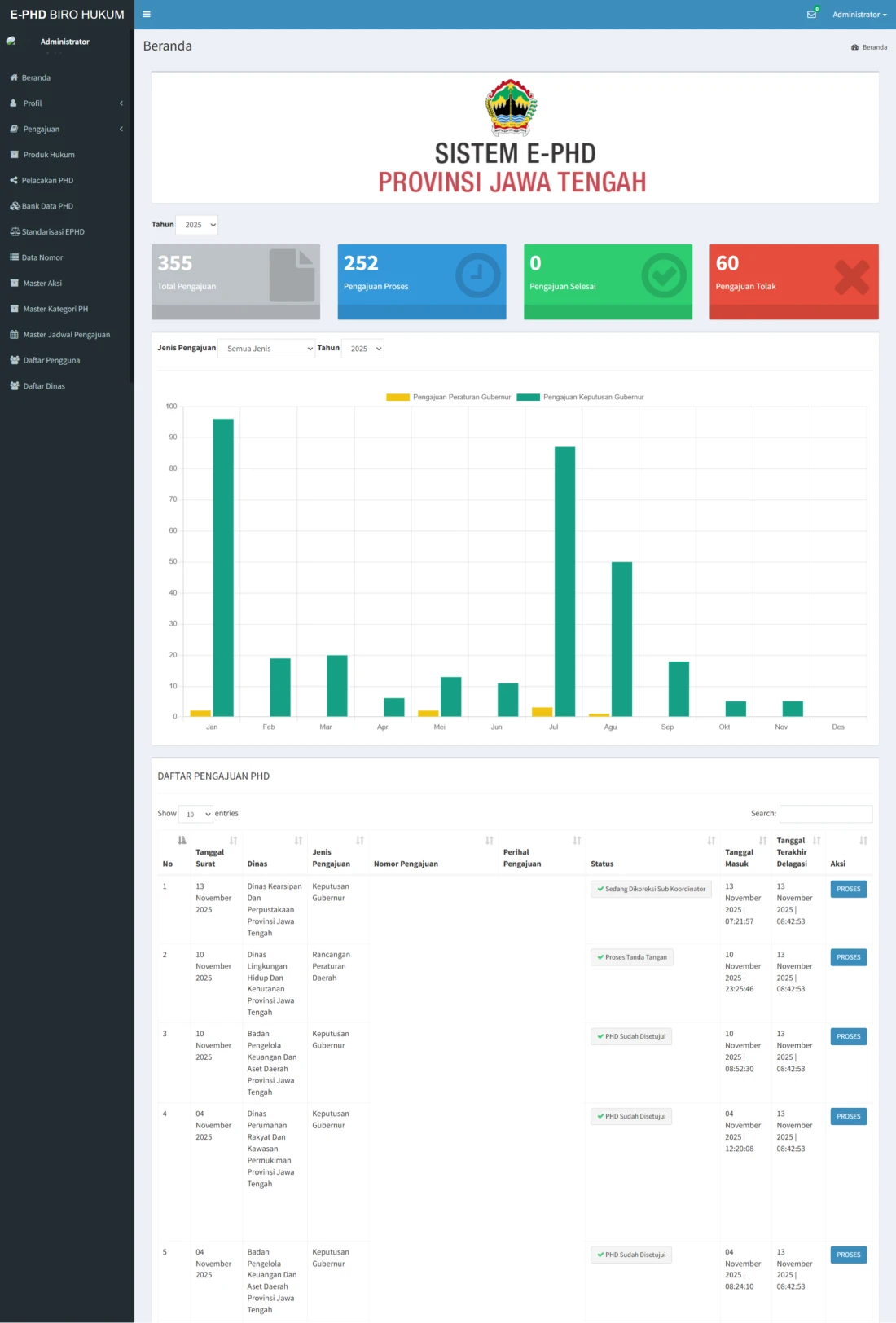
Task: Open the Administrator account menu
Action: pos(859,15)
